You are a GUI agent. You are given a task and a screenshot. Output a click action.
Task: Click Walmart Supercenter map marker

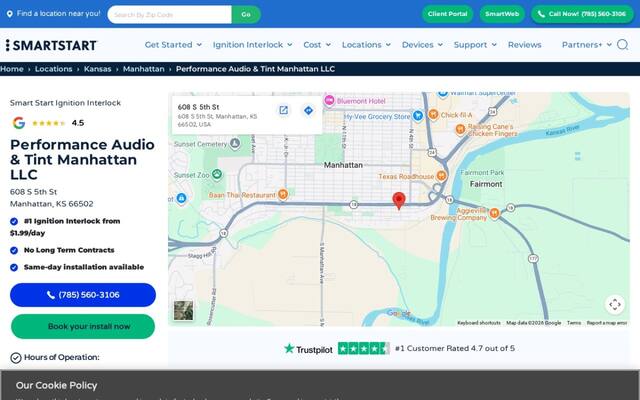[443, 94]
